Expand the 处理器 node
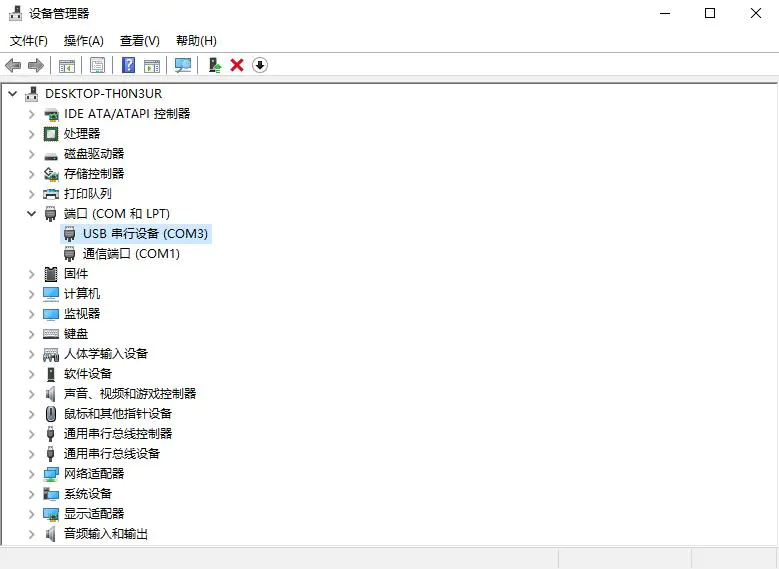This screenshot has width=779, height=569. point(31,134)
